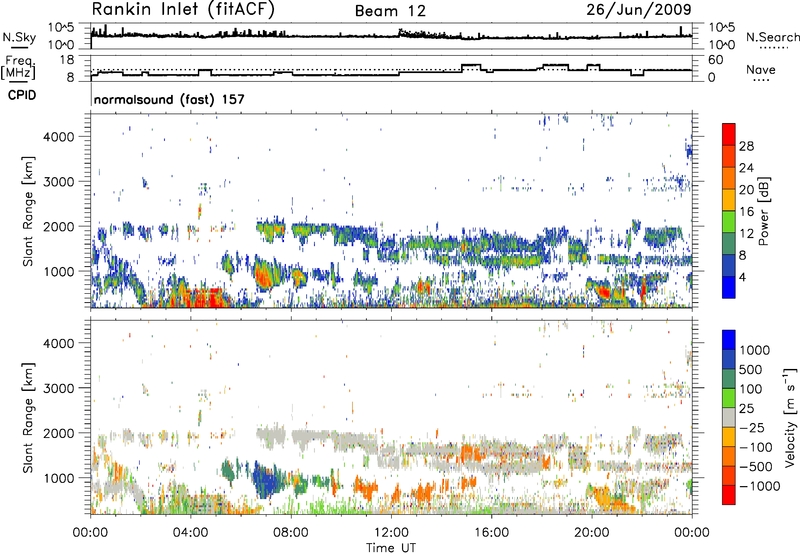800x554 pixels.
Task: Click the '1000' tick on the velocity panel
Action: point(59,478)
